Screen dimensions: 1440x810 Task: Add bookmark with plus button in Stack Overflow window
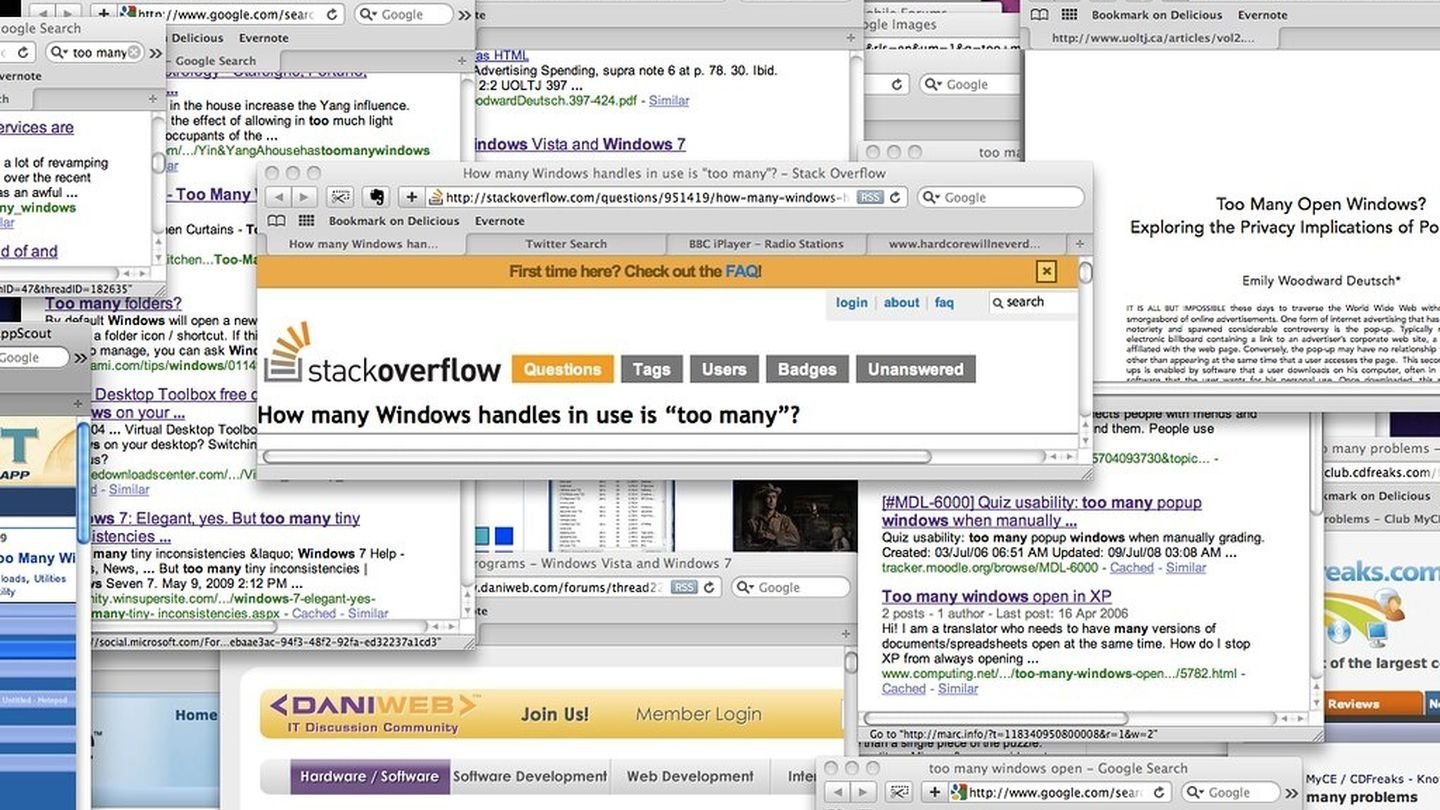coord(411,198)
